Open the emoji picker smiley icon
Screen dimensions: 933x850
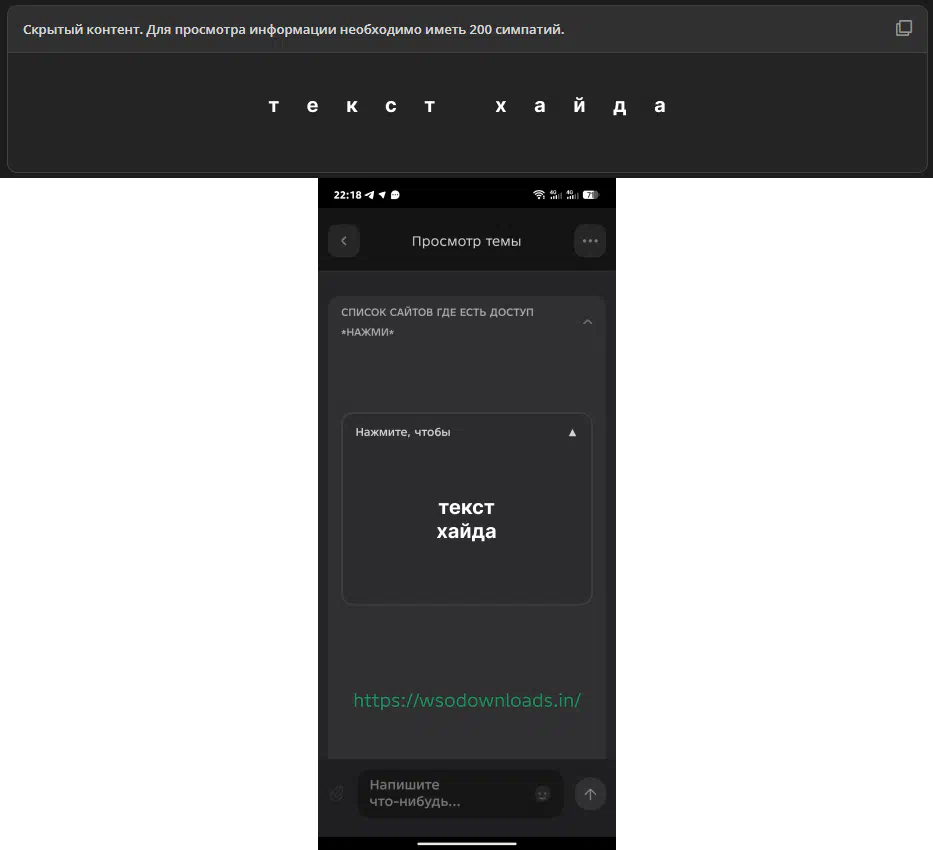(x=542, y=794)
